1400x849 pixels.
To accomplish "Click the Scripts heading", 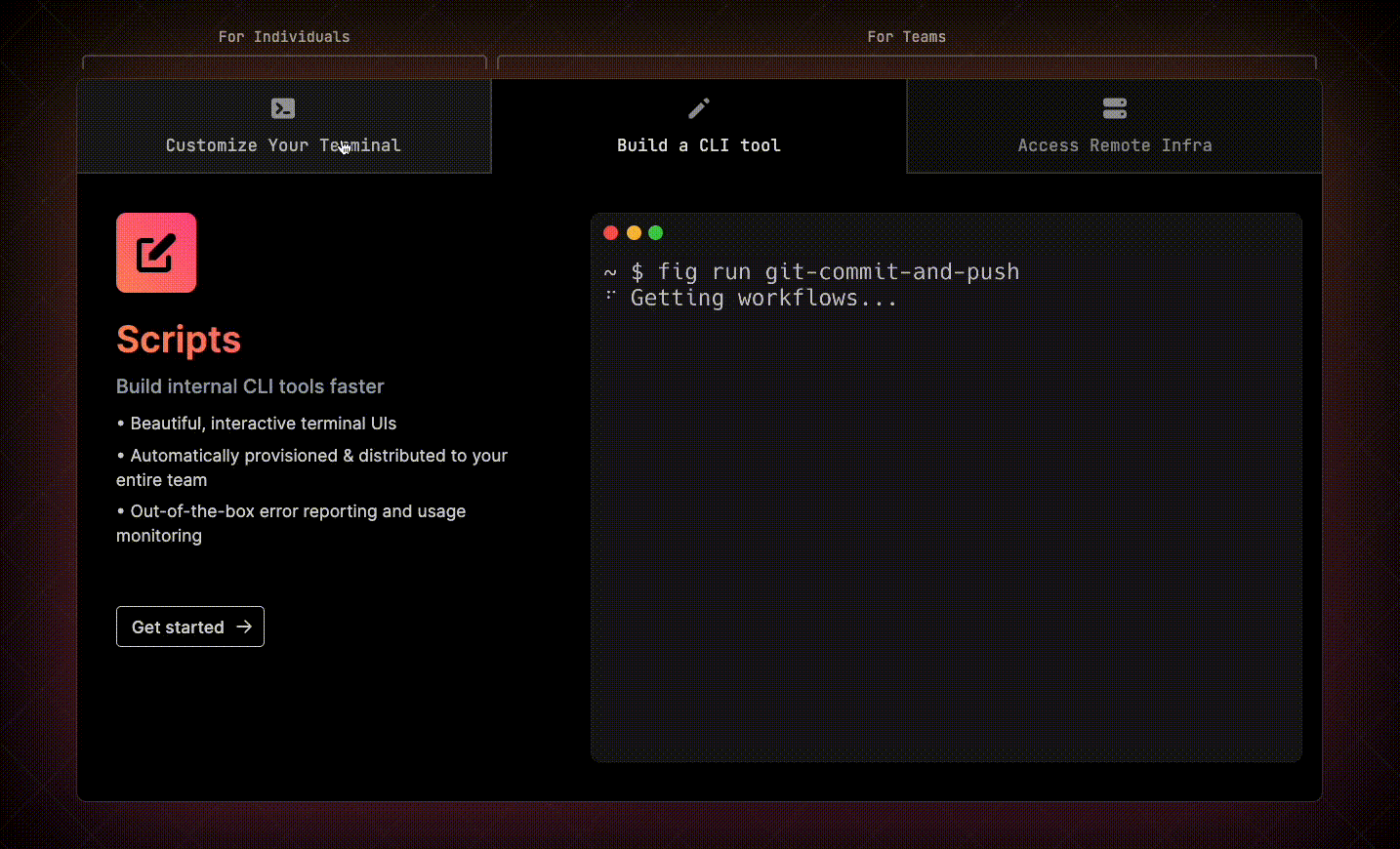I will tap(179, 340).
